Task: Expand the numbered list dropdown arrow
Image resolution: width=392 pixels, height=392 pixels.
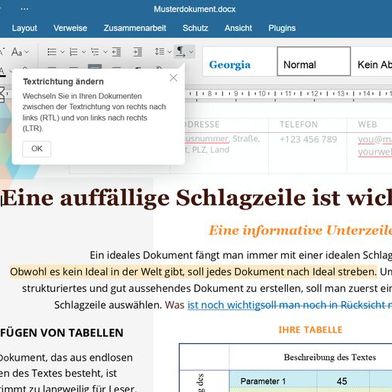Action: coord(84,52)
